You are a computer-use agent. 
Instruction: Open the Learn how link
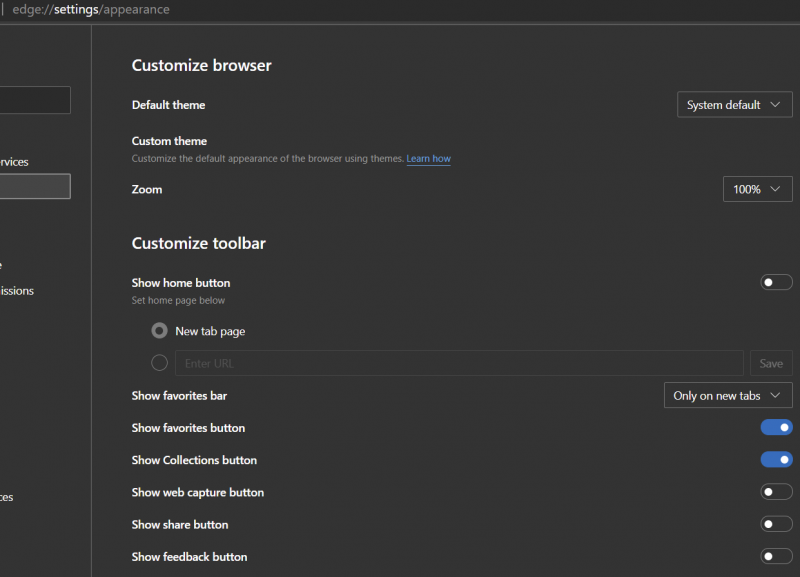point(428,159)
